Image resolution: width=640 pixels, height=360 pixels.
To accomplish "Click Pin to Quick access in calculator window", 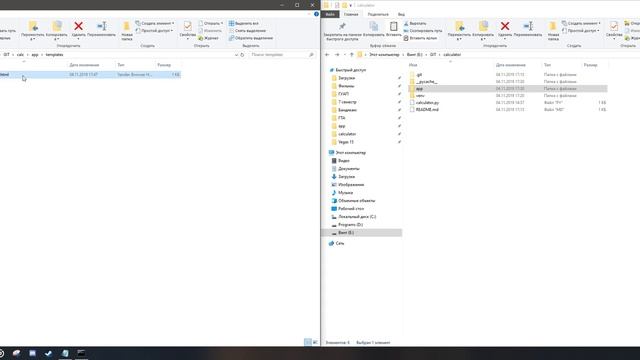I will tap(342, 31).
